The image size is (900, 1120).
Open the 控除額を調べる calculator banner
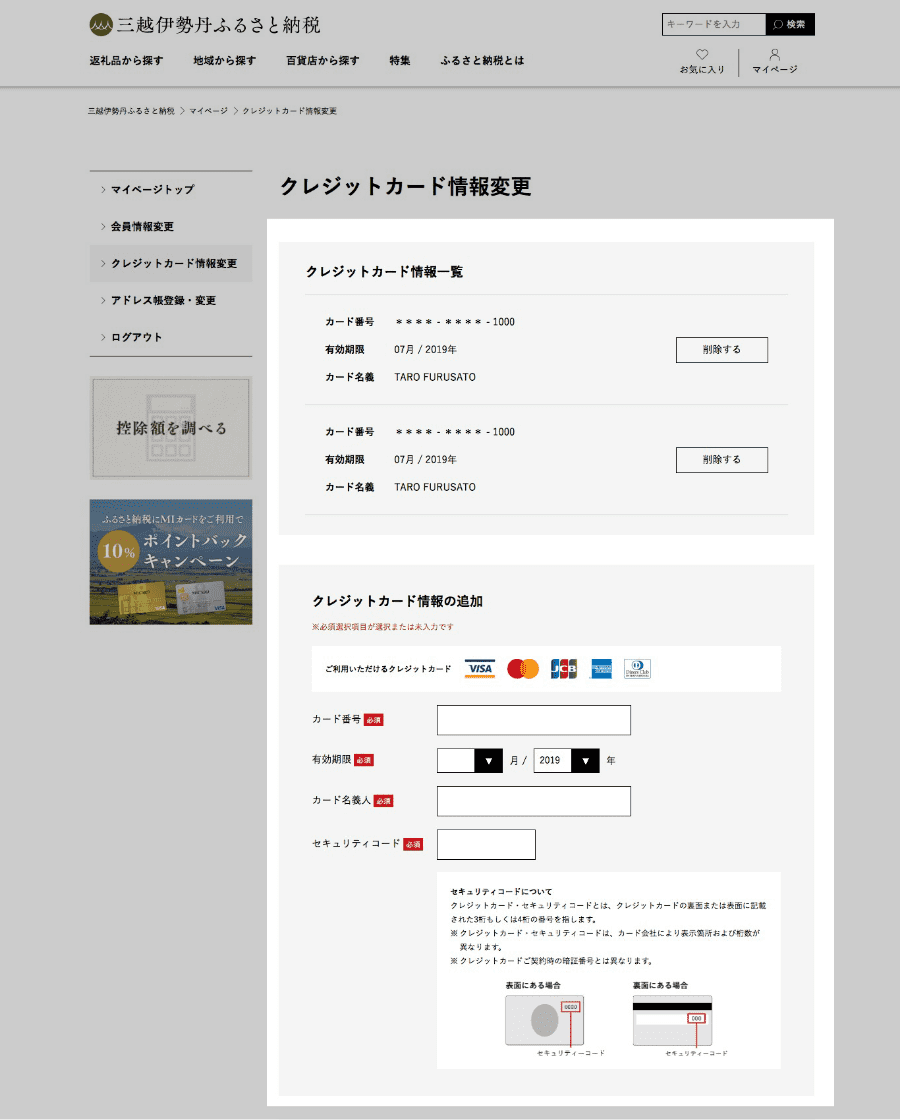coord(171,428)
